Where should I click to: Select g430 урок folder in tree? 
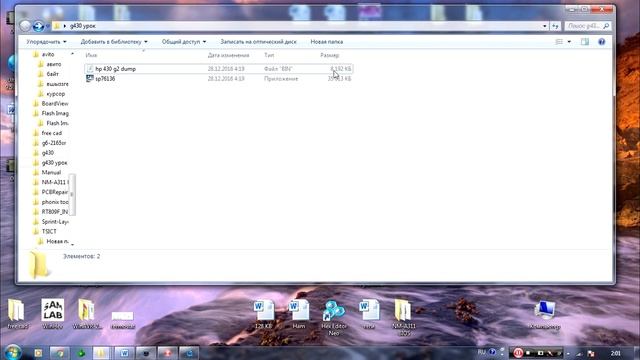point(54,162)
